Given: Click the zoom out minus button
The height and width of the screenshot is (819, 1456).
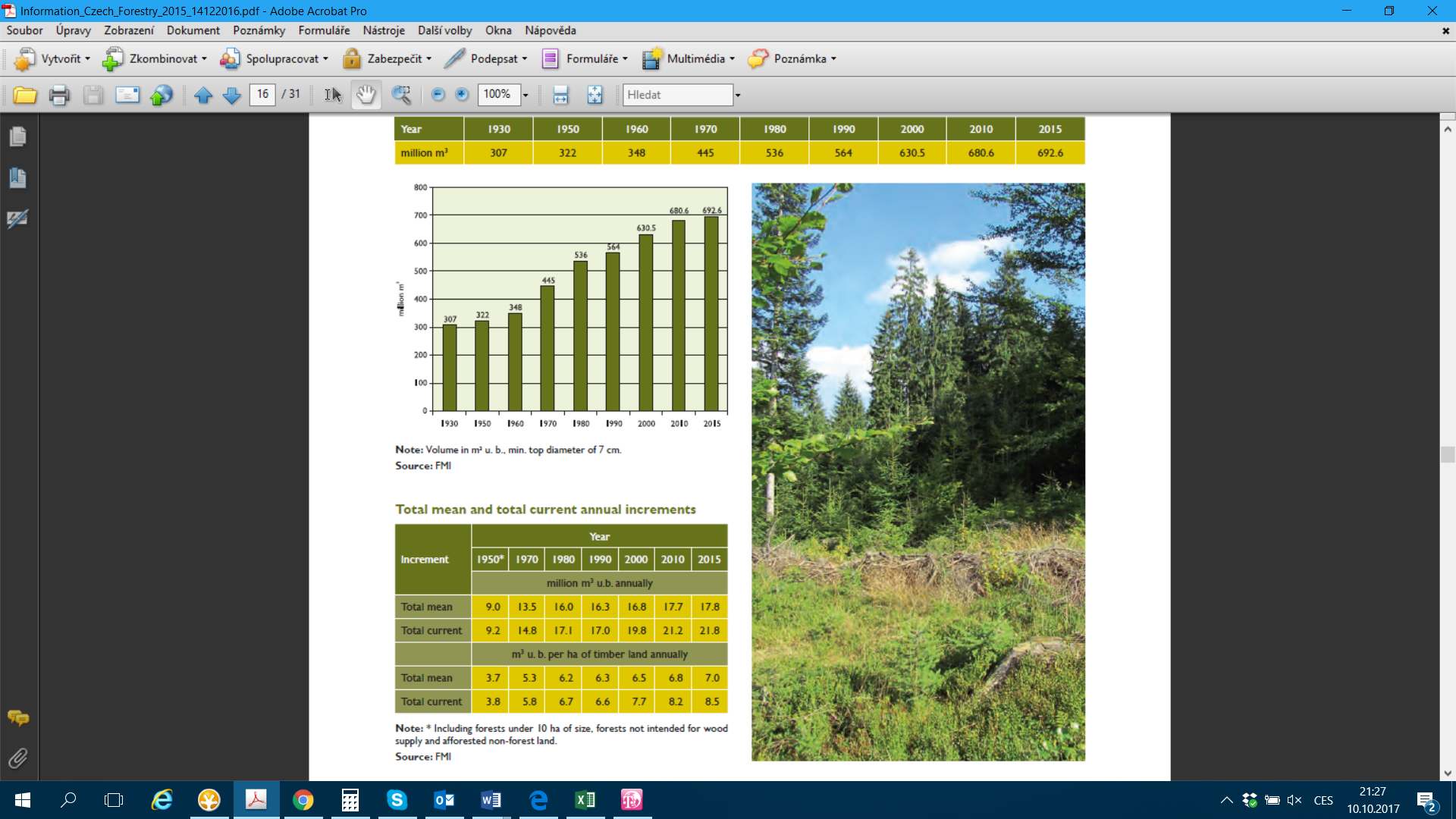Looking at the screenshot, I should [438, 95].
